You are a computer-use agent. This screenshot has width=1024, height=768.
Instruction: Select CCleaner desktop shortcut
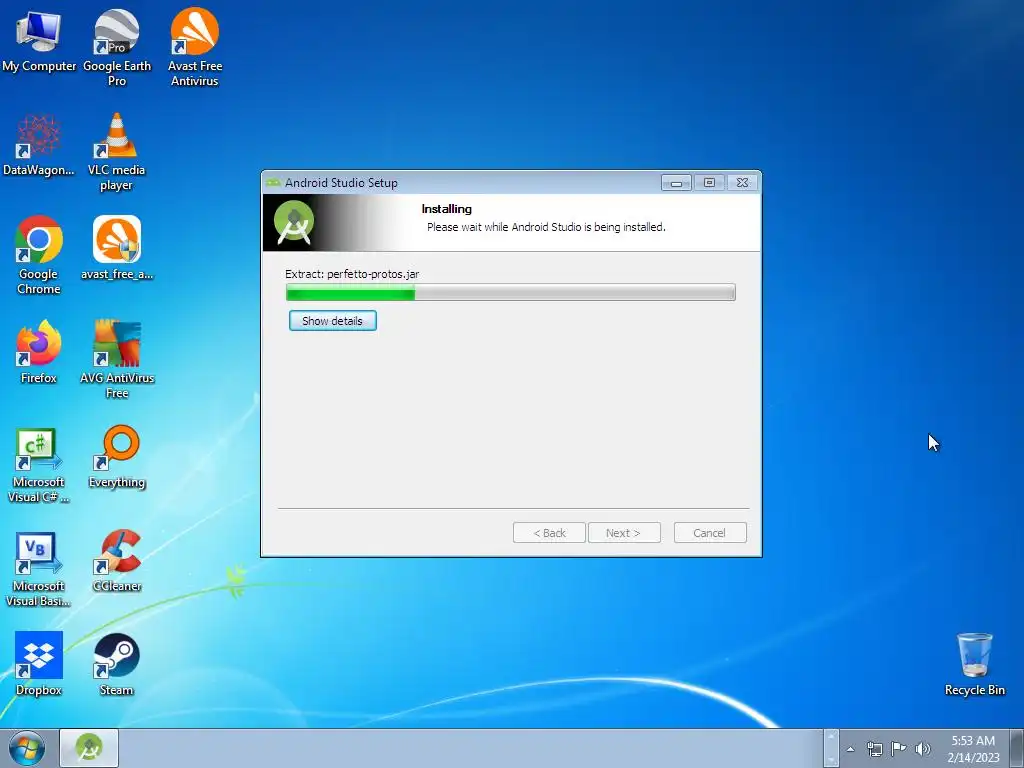(117, 560)
